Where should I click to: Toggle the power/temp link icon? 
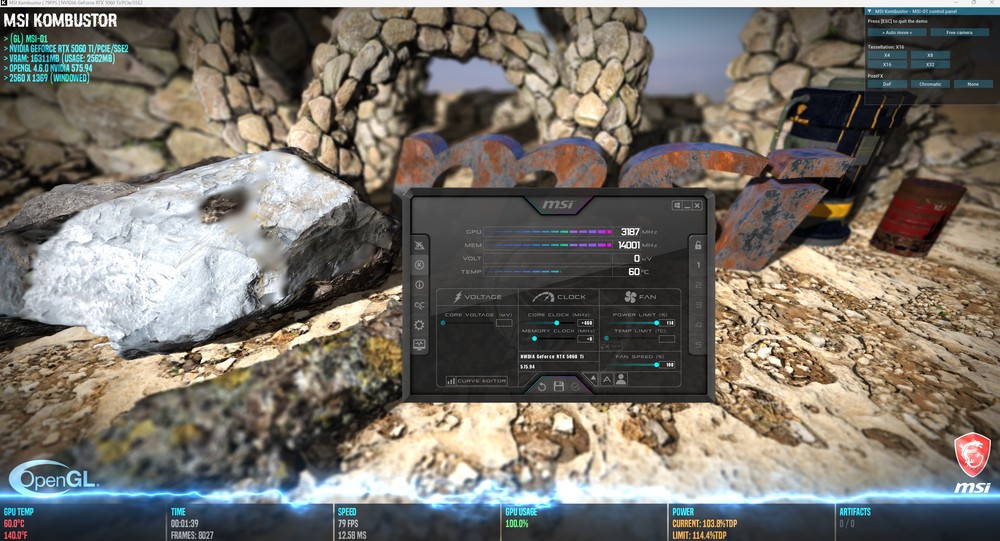click(604, 346)
